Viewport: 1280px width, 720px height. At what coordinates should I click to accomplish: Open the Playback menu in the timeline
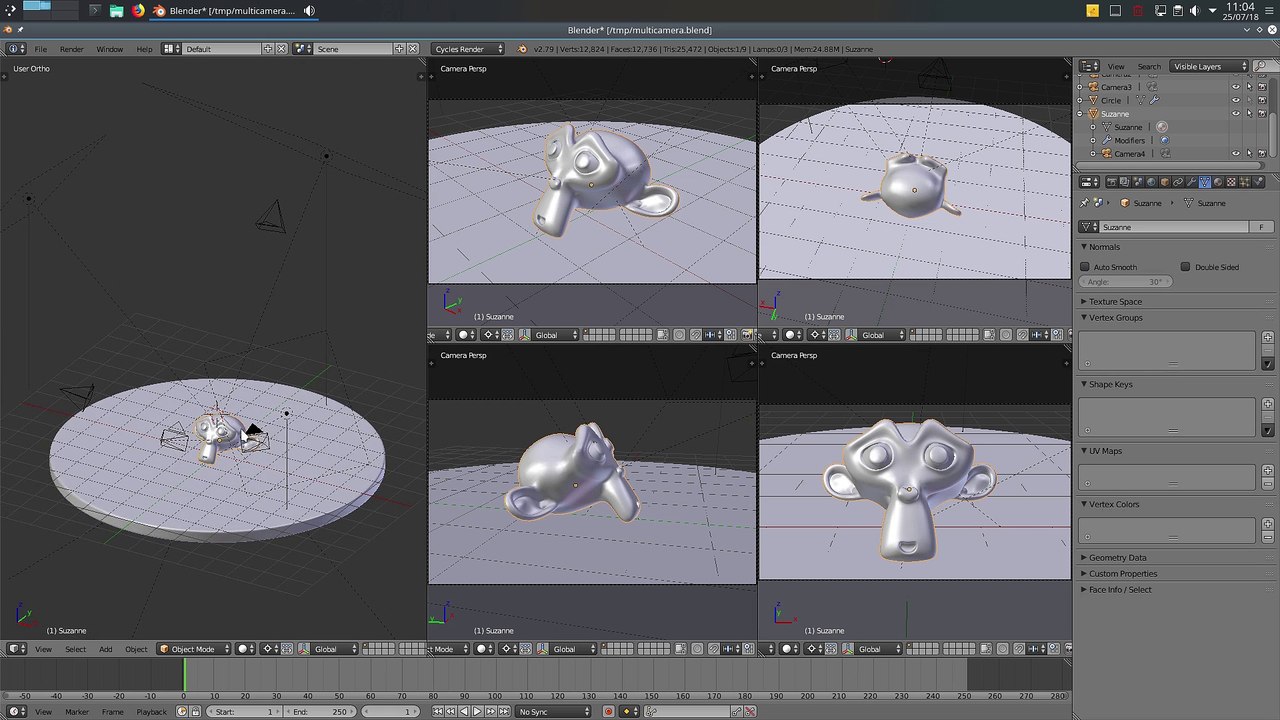[151, 711]
